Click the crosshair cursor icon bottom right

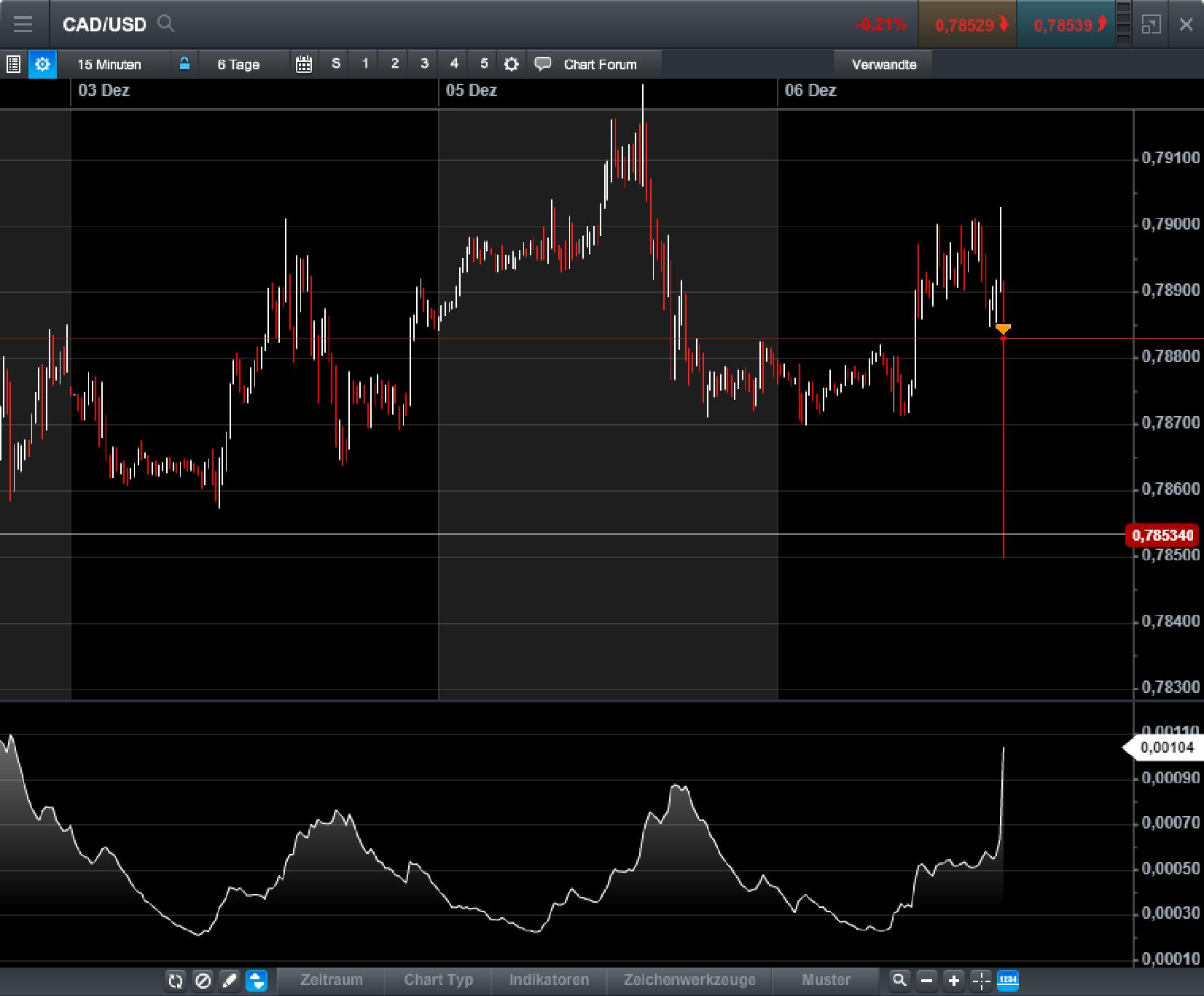click(980, 981)
